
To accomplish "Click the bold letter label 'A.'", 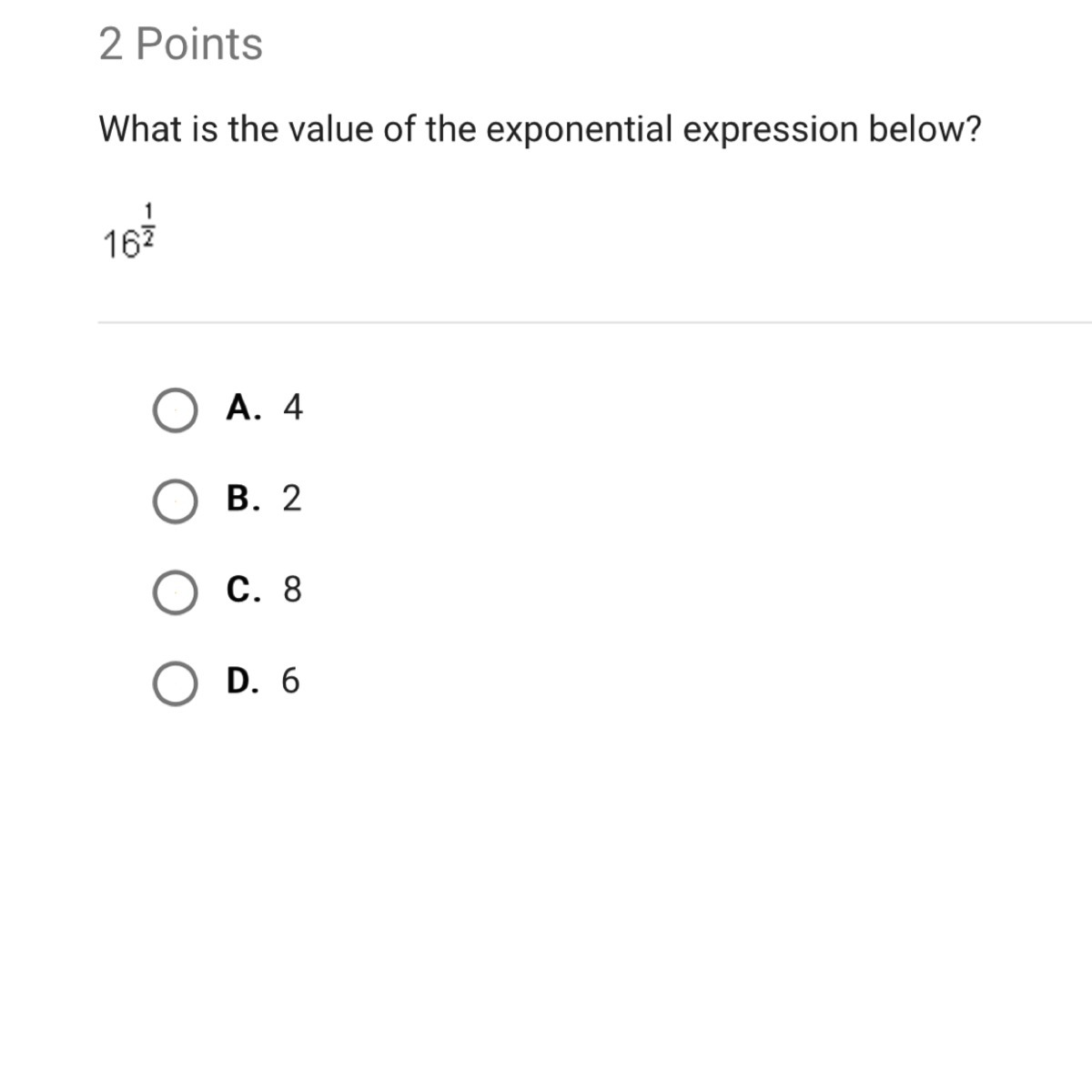I will point(244,408).
